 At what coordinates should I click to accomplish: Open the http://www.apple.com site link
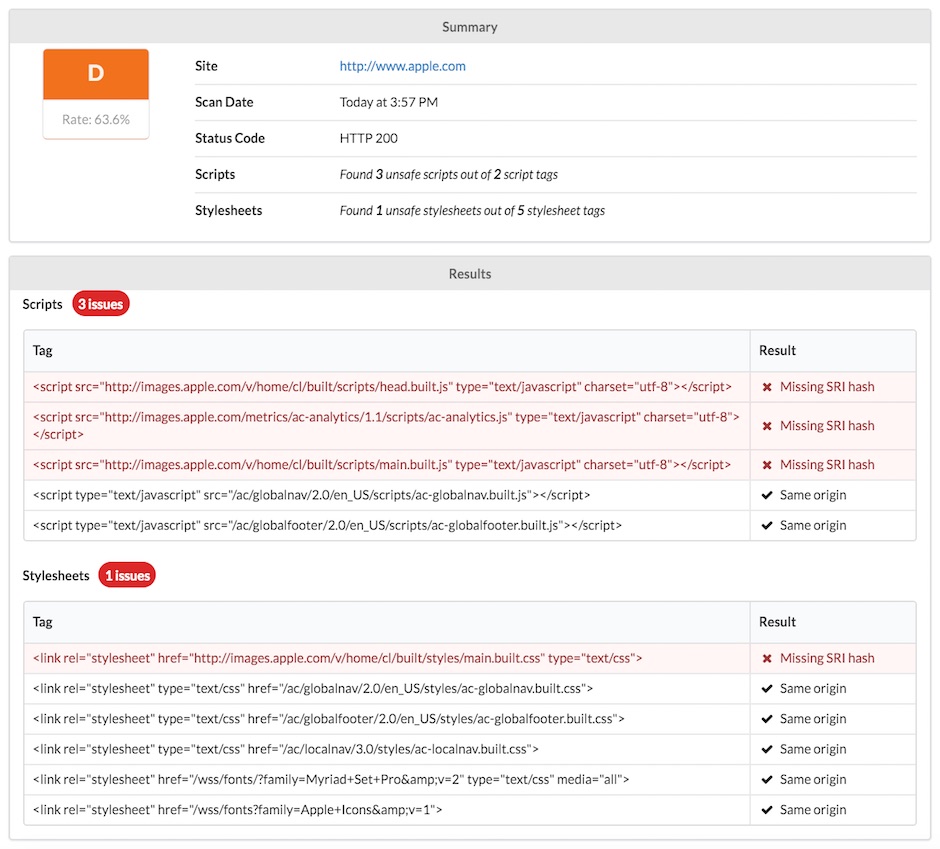[402, 66]
